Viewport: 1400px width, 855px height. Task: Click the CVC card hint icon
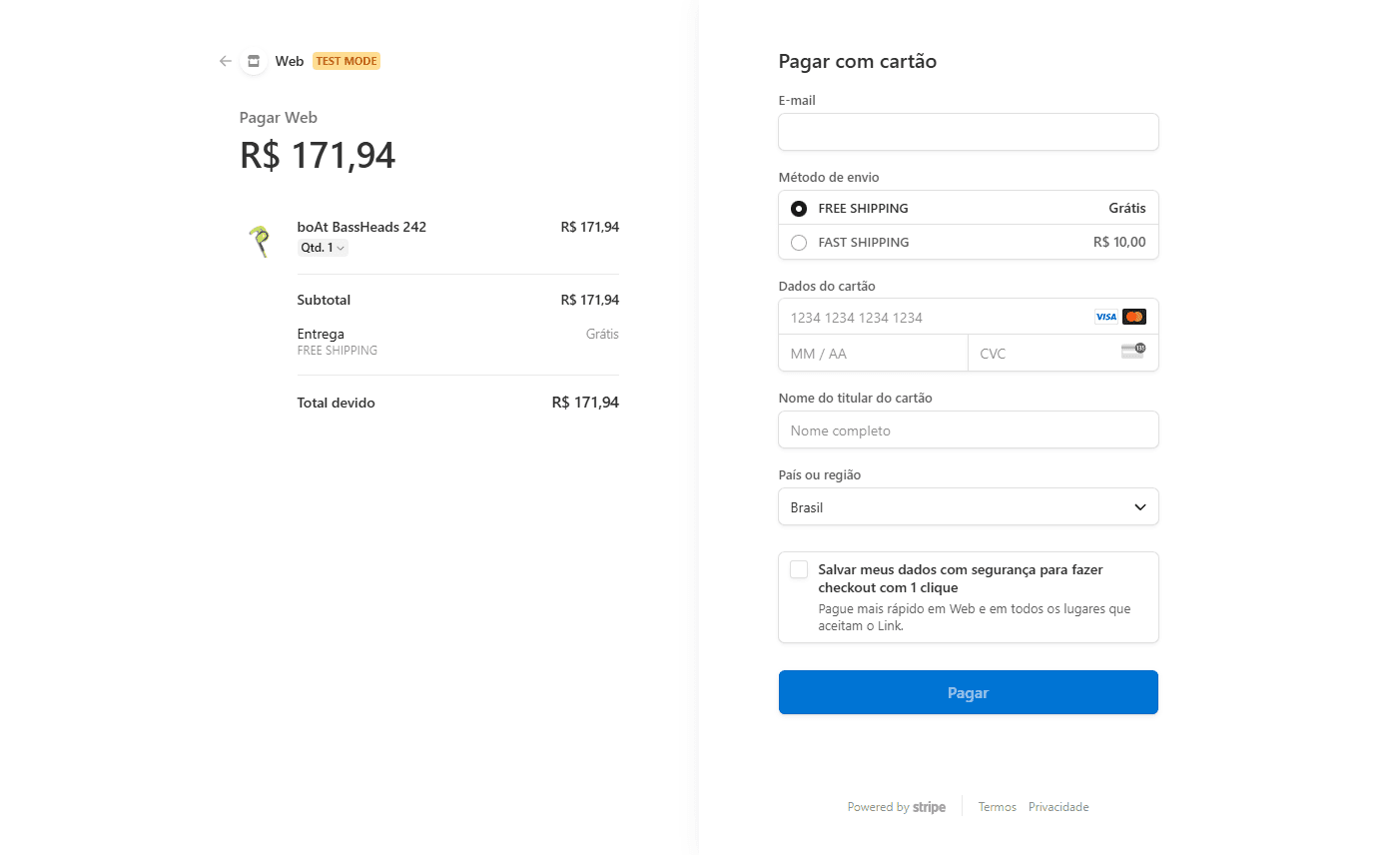tap(1132, 351)
